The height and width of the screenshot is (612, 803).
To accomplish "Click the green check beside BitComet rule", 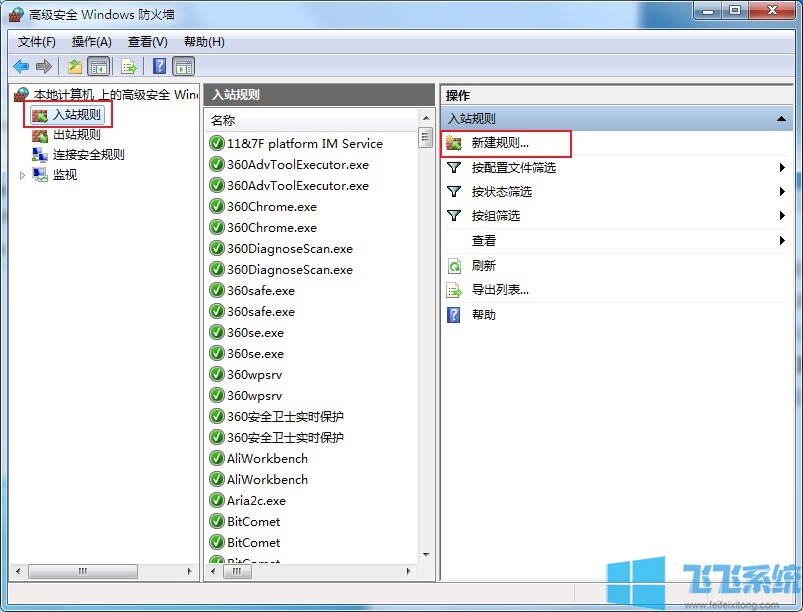I will point(216,521).
